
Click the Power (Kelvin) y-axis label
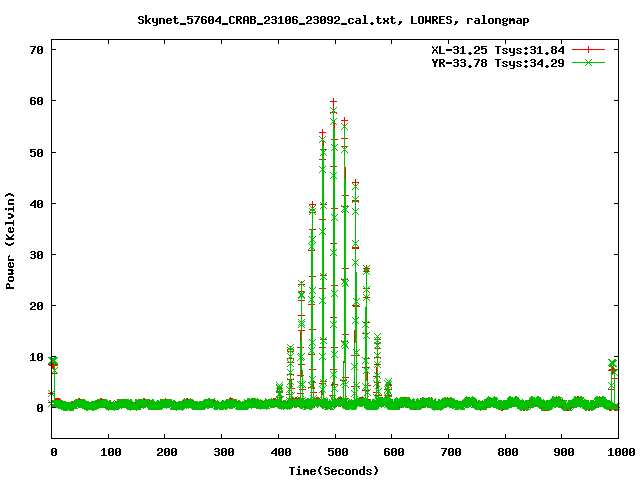tap(10, 241)
